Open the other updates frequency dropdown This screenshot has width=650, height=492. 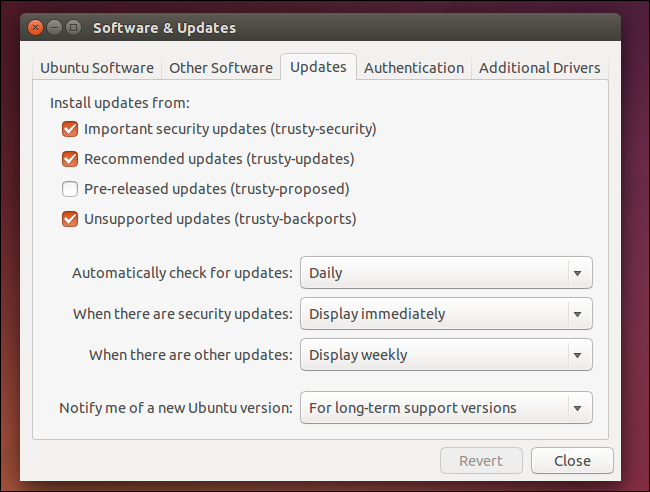point(446,355)
